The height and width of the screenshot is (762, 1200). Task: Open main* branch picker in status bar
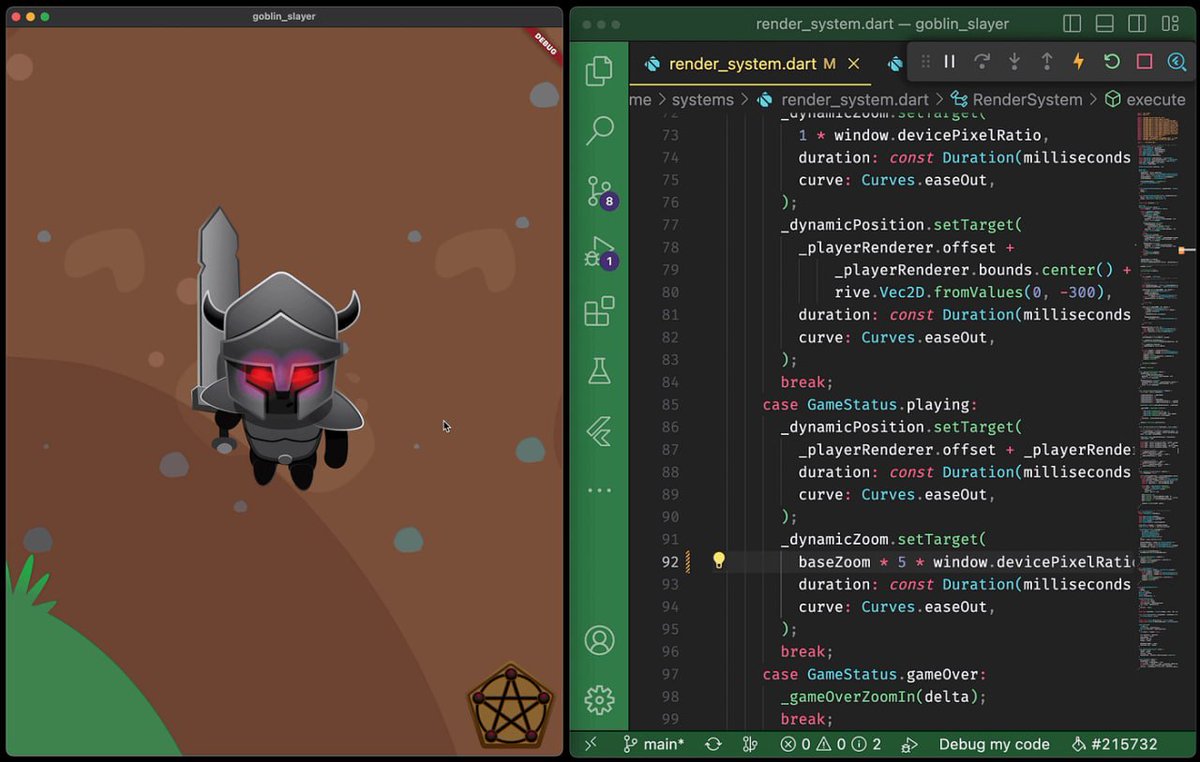pyautogui.click(x=654, y=744)
